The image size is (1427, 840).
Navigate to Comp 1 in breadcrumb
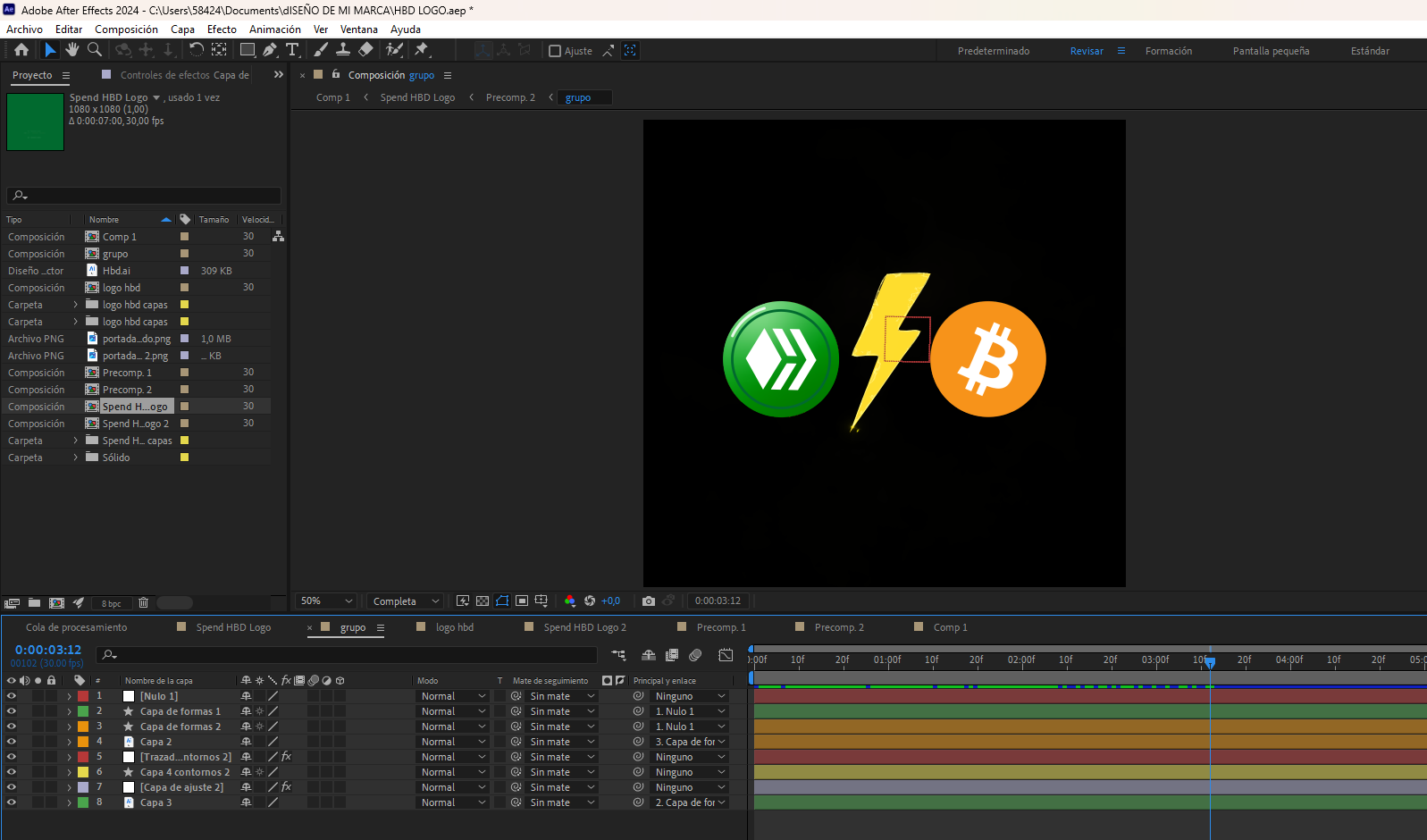coord(332,97)
